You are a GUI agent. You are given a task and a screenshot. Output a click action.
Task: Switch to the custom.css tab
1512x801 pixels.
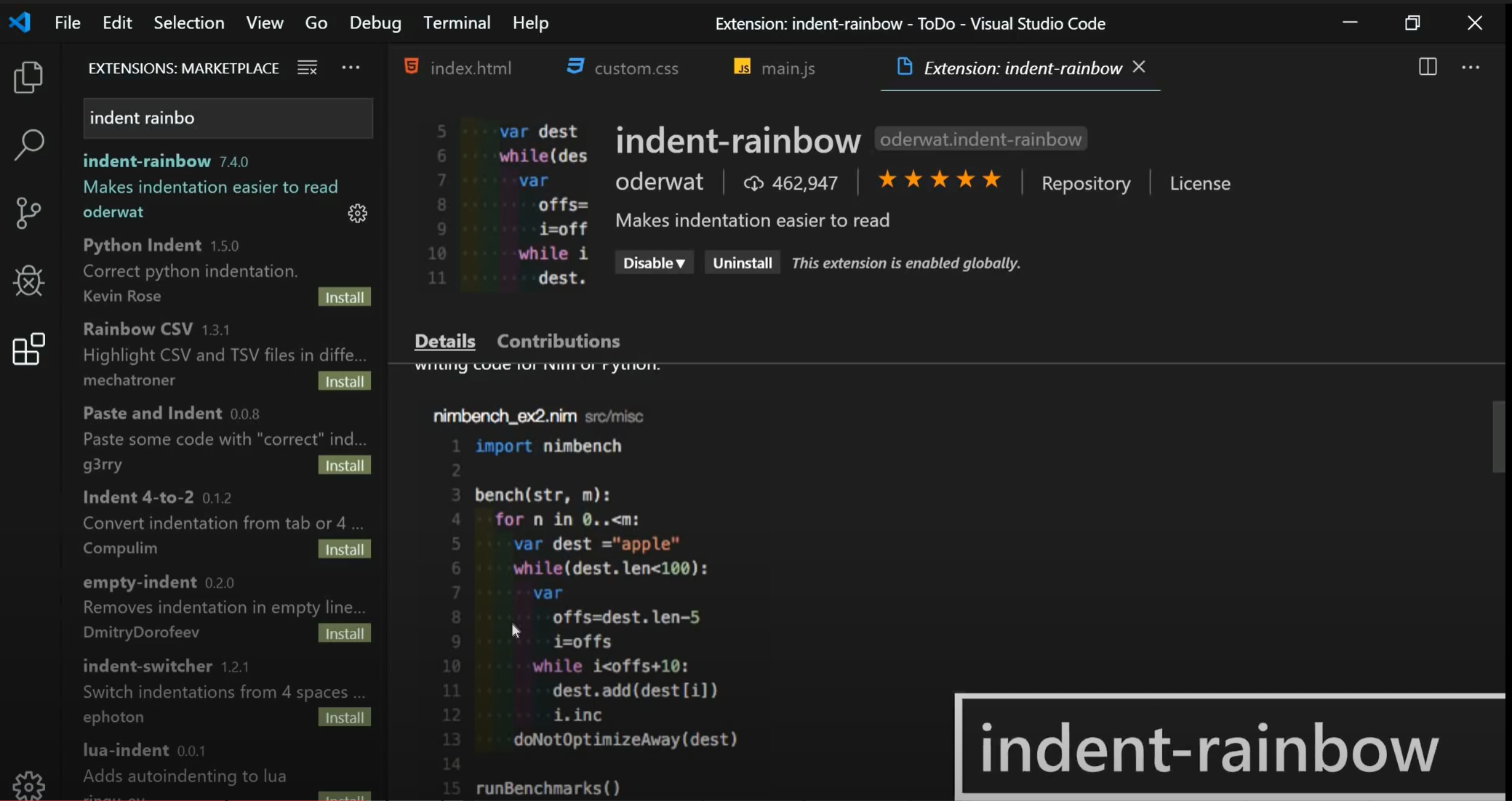636,68
